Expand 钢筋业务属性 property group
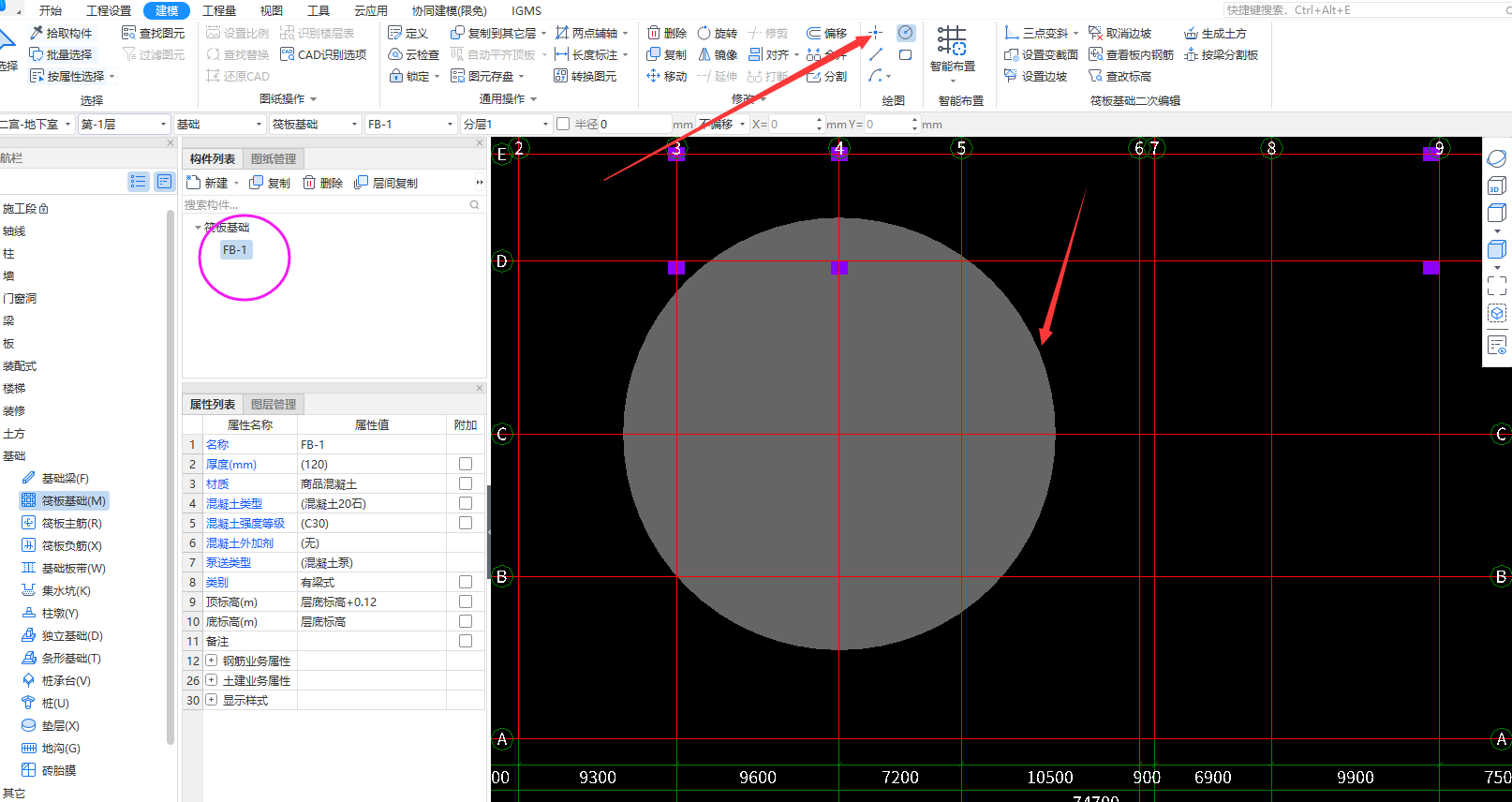1512x802 pixels. [x=212, y=661]
